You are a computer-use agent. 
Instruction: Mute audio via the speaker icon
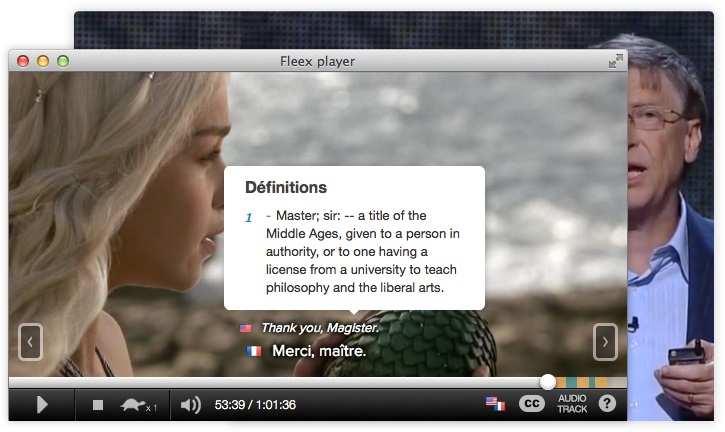[190, 405]
